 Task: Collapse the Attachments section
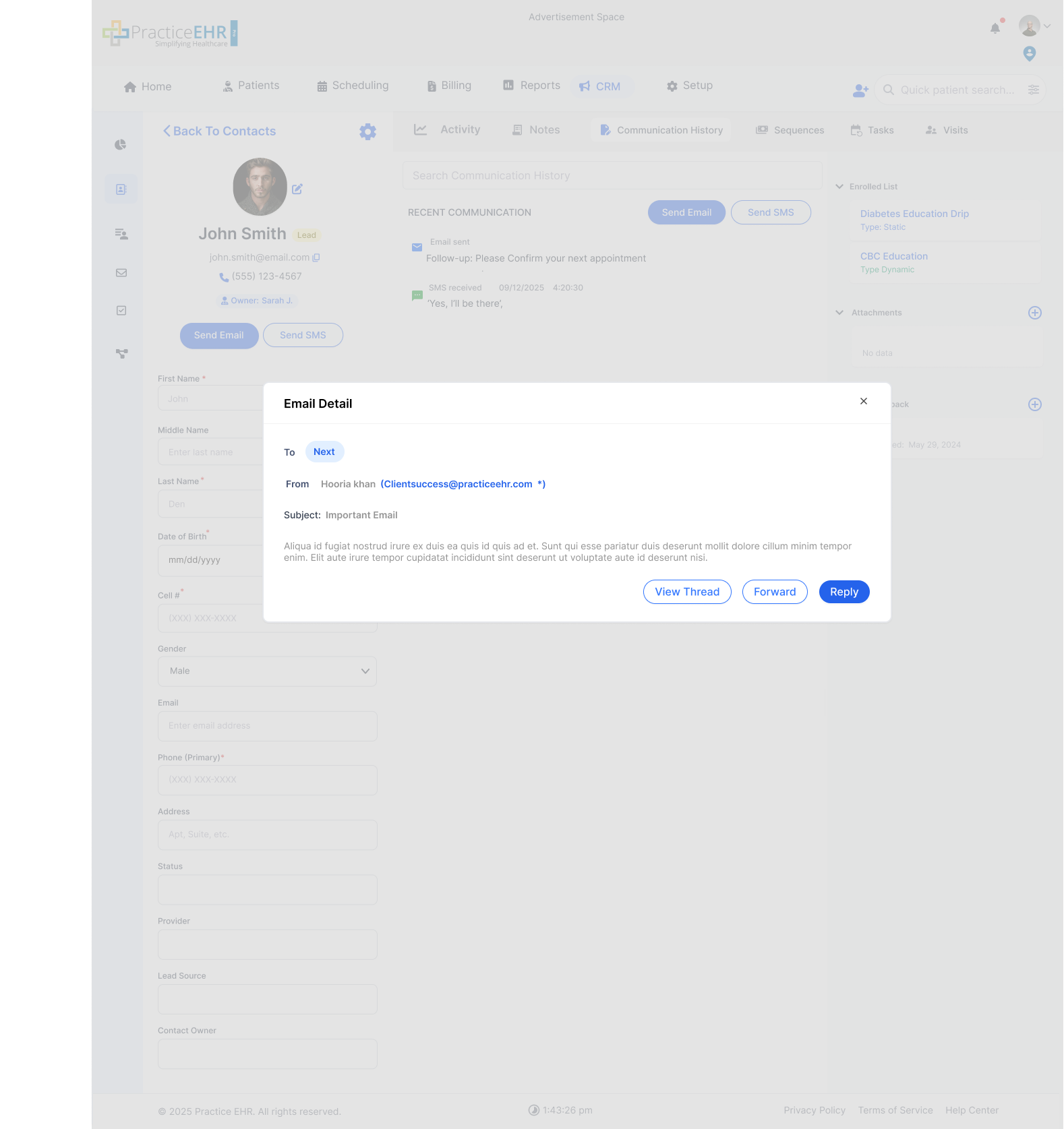[x=839, y=313]
